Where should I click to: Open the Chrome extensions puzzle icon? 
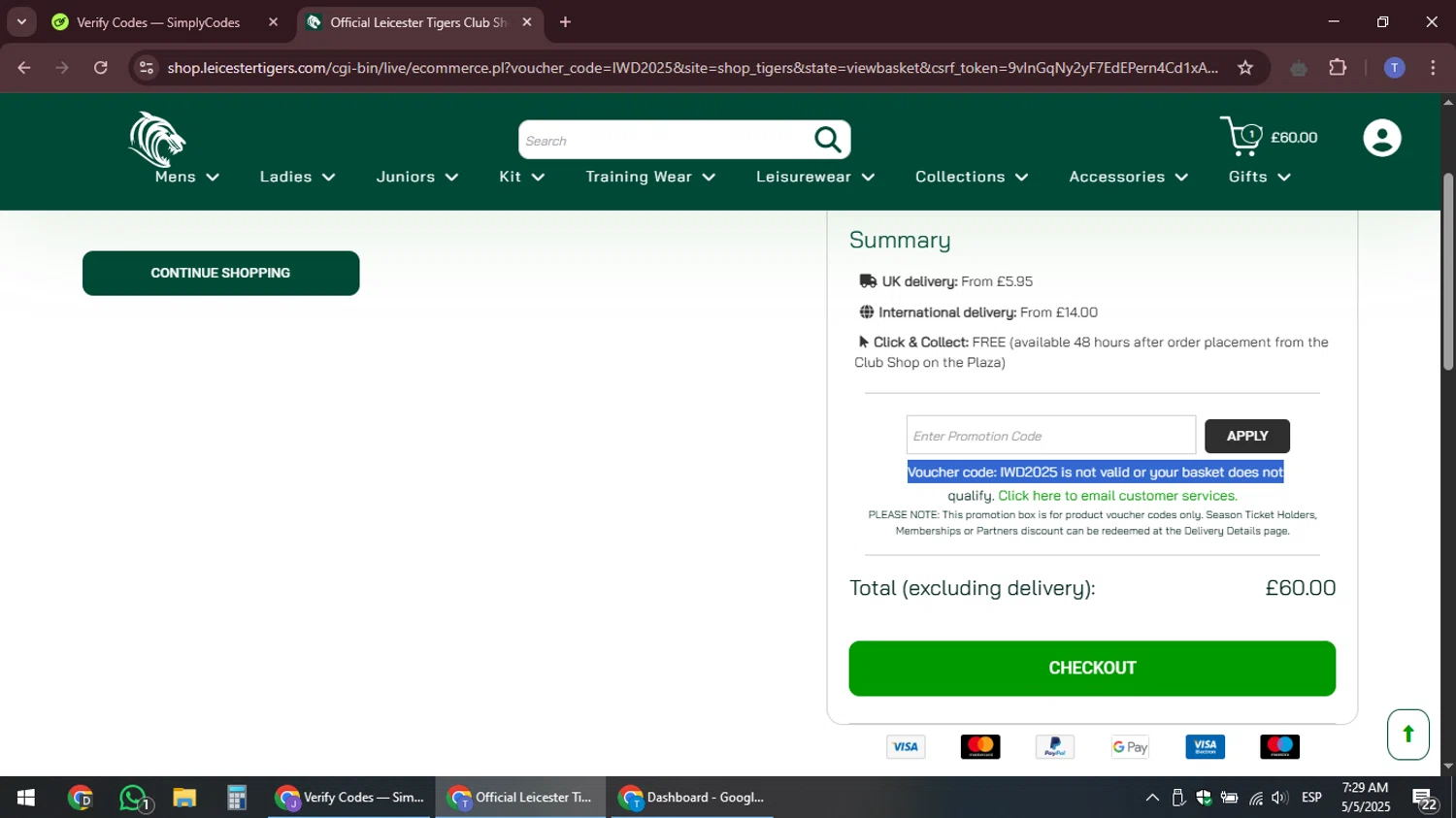tap(1338, 68)
